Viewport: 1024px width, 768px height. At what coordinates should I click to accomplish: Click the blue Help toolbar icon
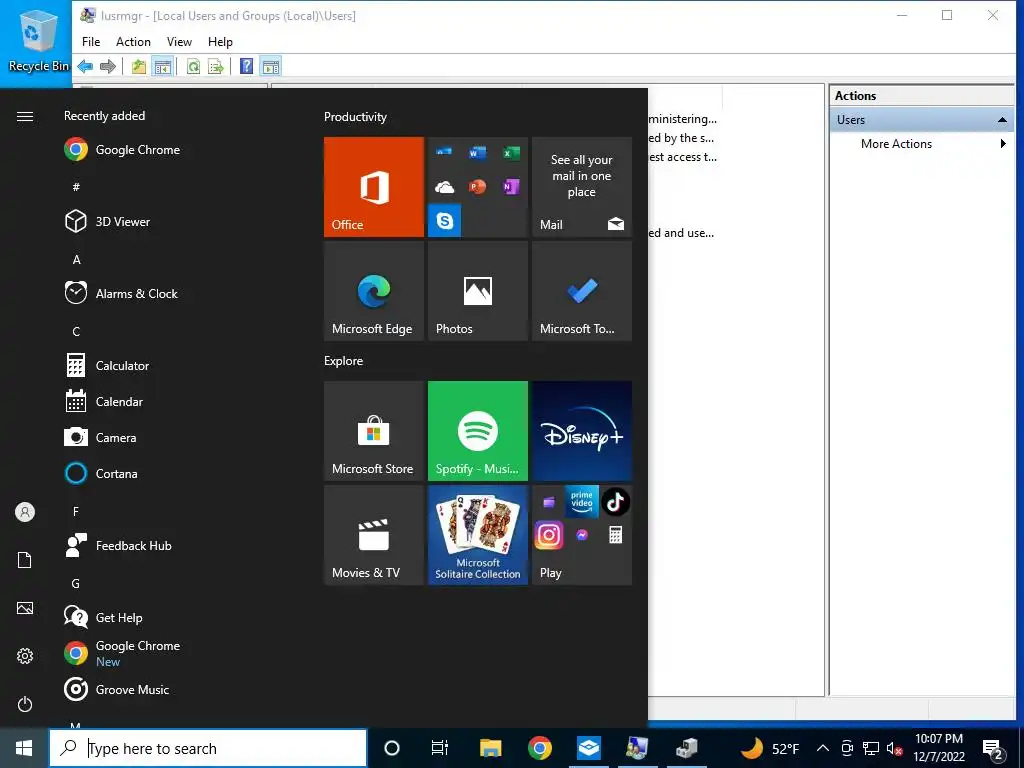[x=246, y=66]
